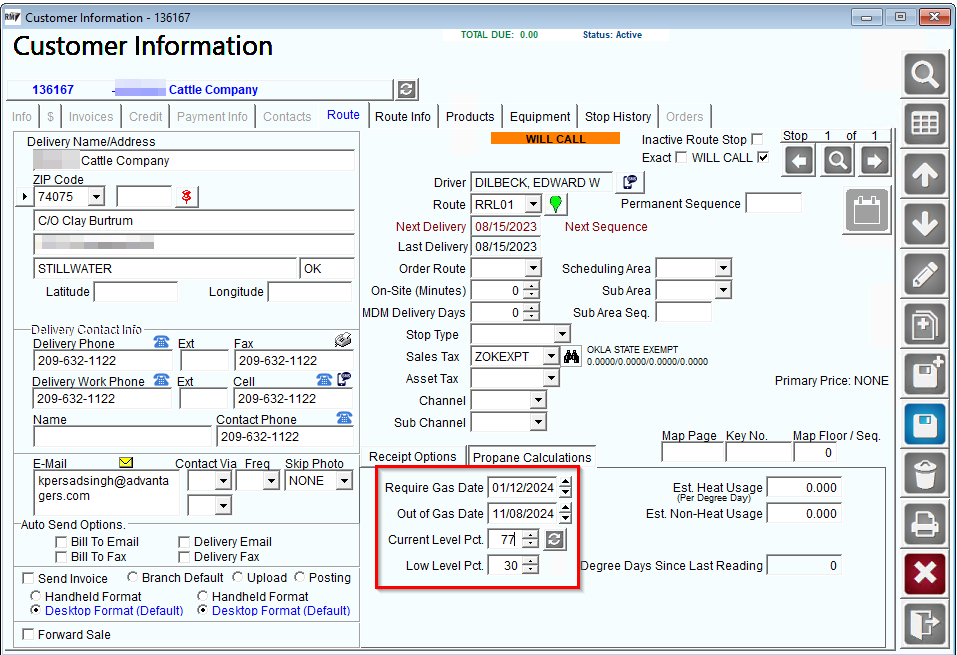Click the down arrow icon in right sidebar
Image resolution: width=957 pixels, height=655 pixels.
click(x=925, y=224)
